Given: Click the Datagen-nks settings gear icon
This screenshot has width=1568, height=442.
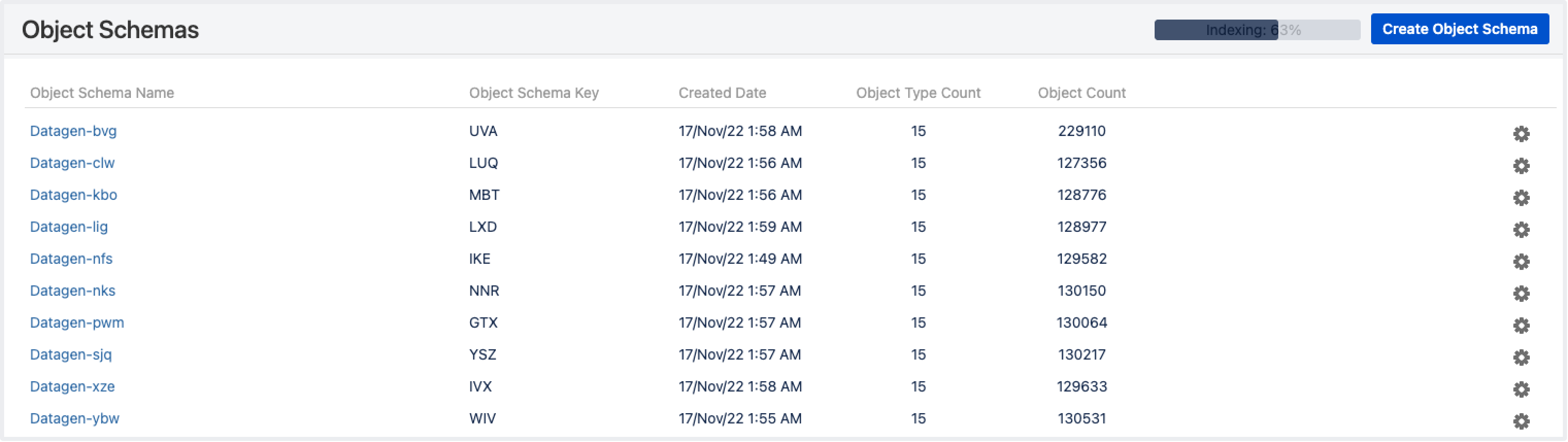Looking at the screenshot, I should [1521, 293].
